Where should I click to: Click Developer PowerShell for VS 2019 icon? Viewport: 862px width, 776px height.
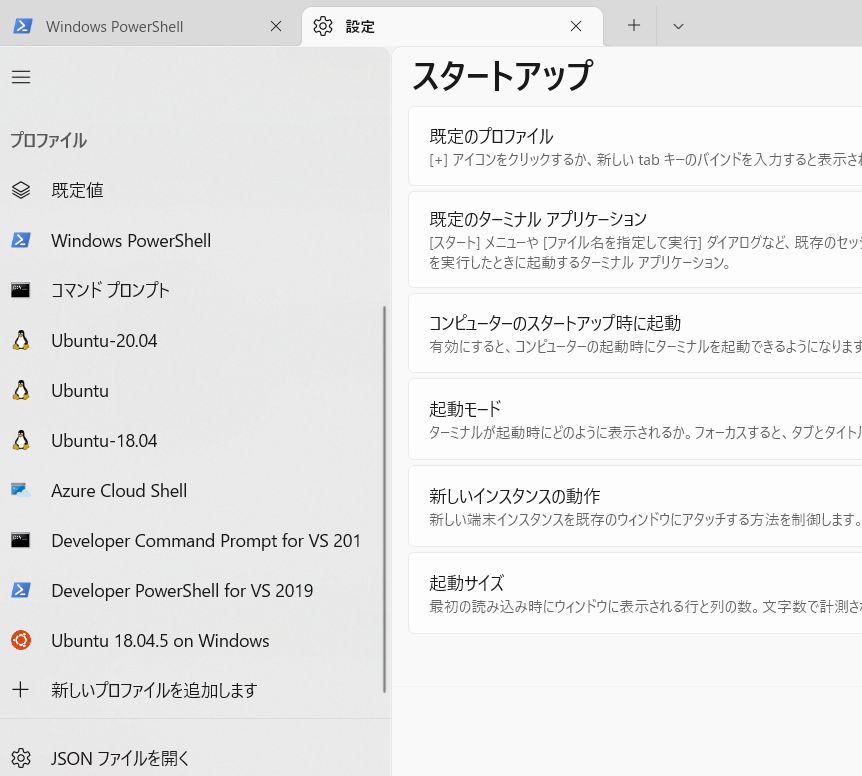coord(21,590)
